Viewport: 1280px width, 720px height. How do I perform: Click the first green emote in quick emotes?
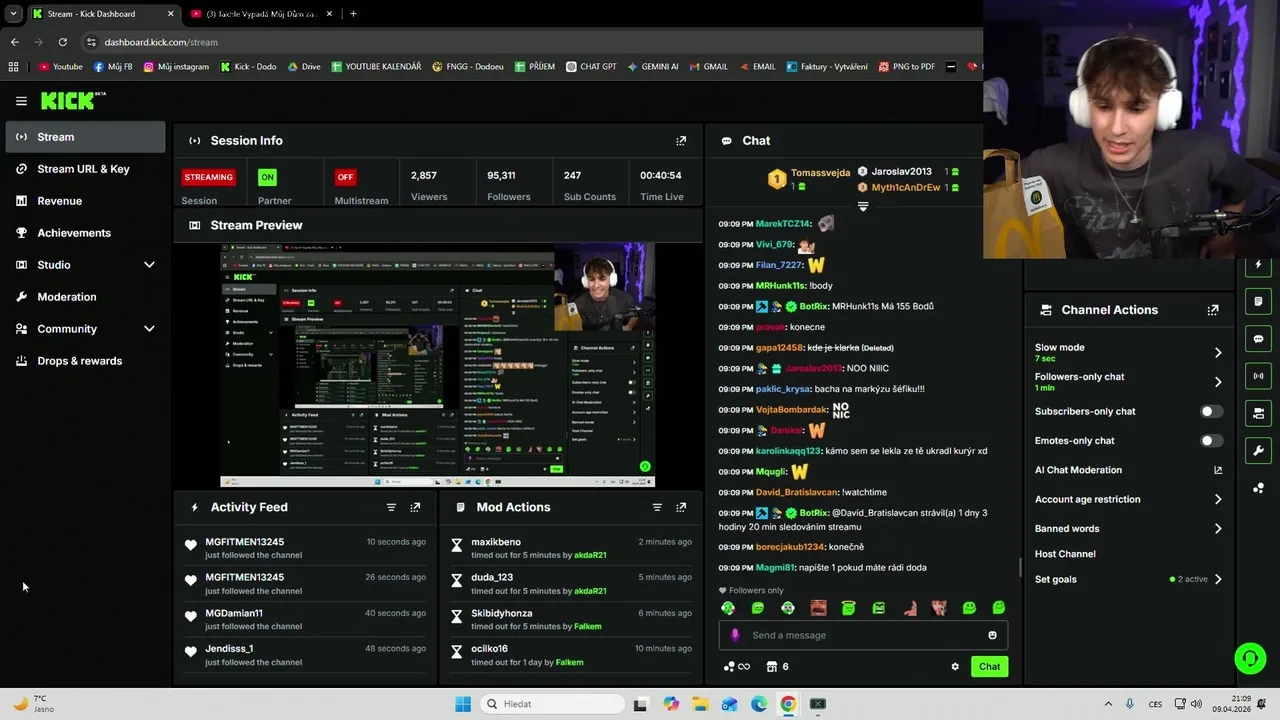(x=728, y=608)
